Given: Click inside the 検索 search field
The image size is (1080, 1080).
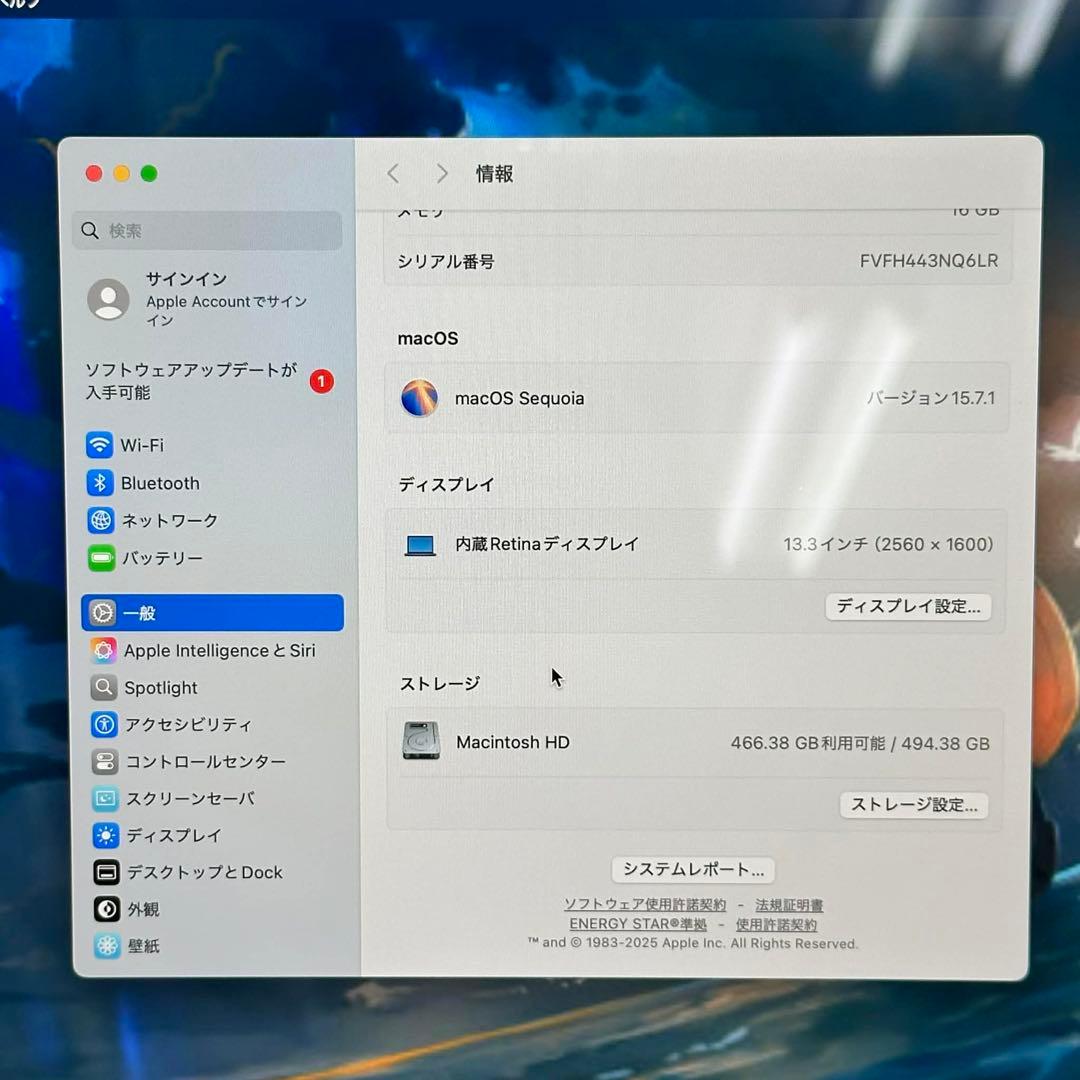Looking at the screenshot, I should pyautogui.click(x=206, y=230).
